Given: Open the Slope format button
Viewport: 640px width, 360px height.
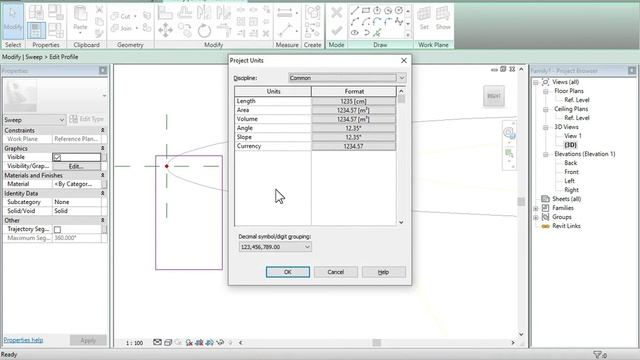Looking at the screenshot, I should point(353,137).
